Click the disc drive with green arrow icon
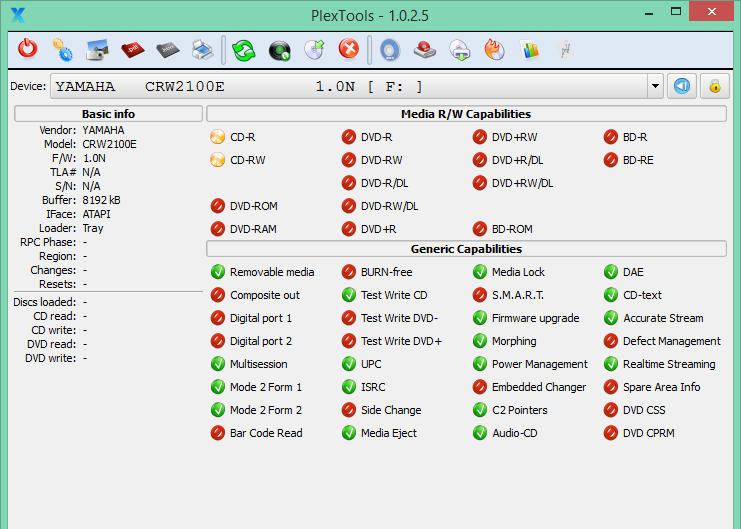741x529 pixels. point(460,50)
